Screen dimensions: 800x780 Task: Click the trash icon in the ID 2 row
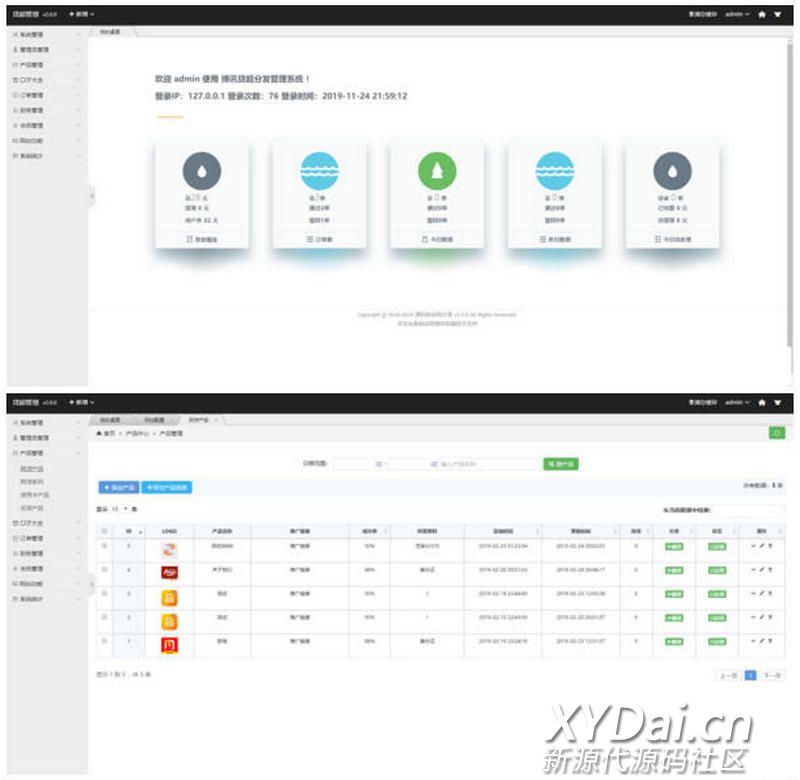770,617
